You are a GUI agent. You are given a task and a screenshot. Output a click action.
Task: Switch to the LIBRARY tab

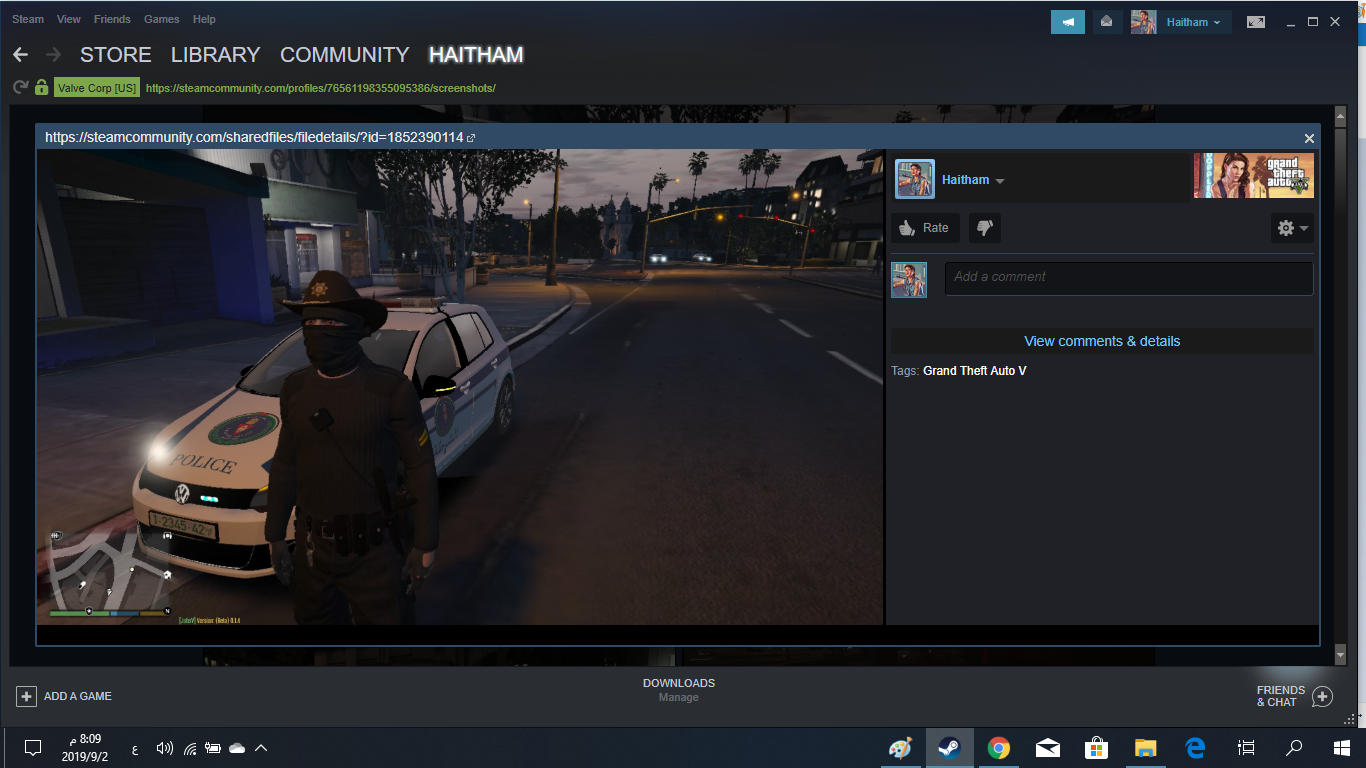tap(215, 55)
